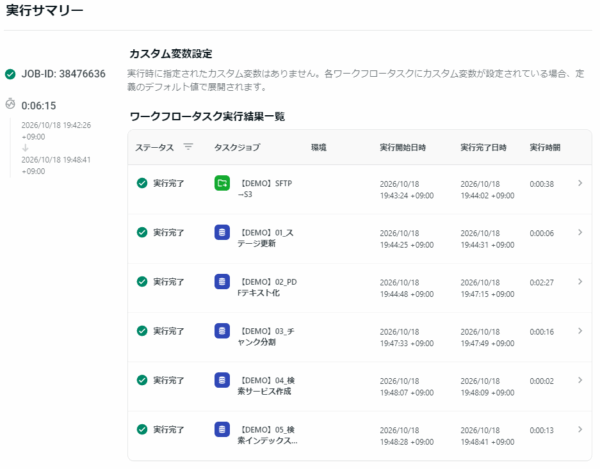Click the stopwatch icon next to 0:06:15
The width and height of the screenshot is (600, 469).
(10, 104)
